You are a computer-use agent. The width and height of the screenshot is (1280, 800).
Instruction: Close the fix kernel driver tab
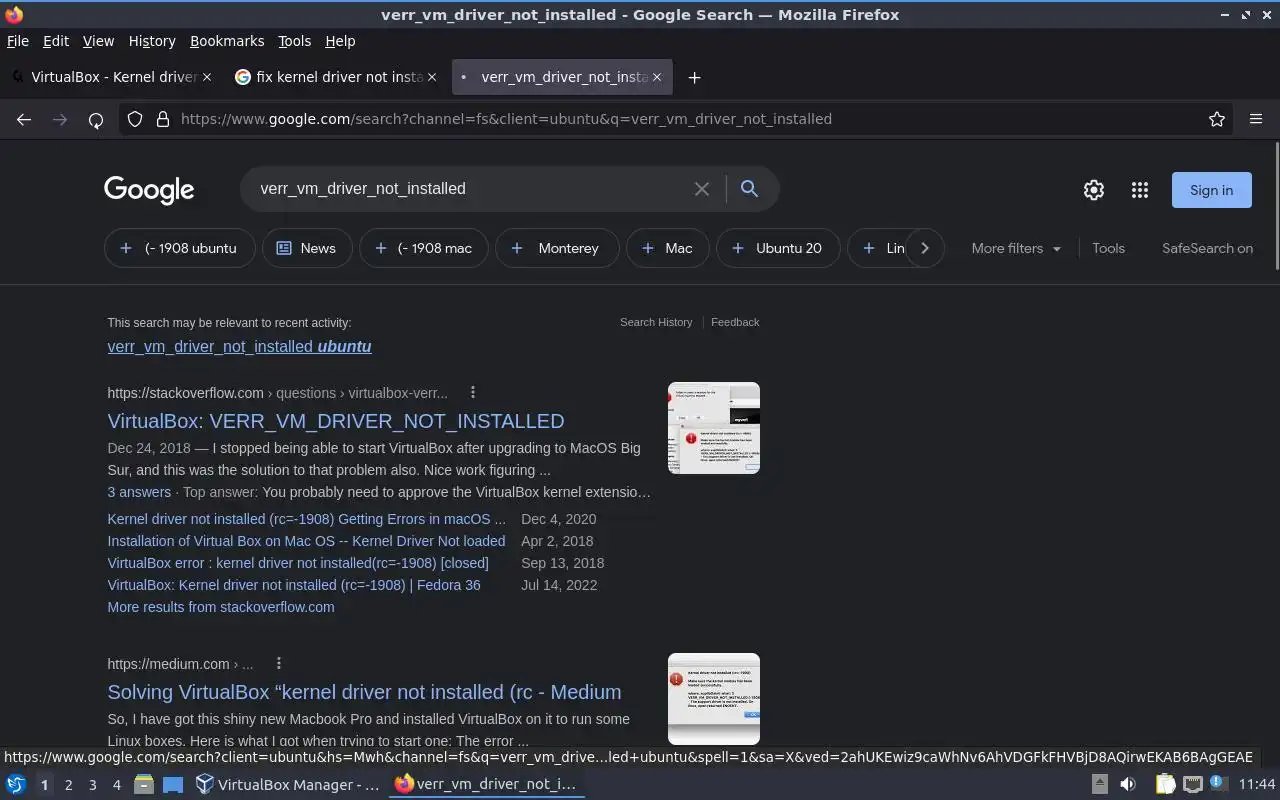point(432,77)
